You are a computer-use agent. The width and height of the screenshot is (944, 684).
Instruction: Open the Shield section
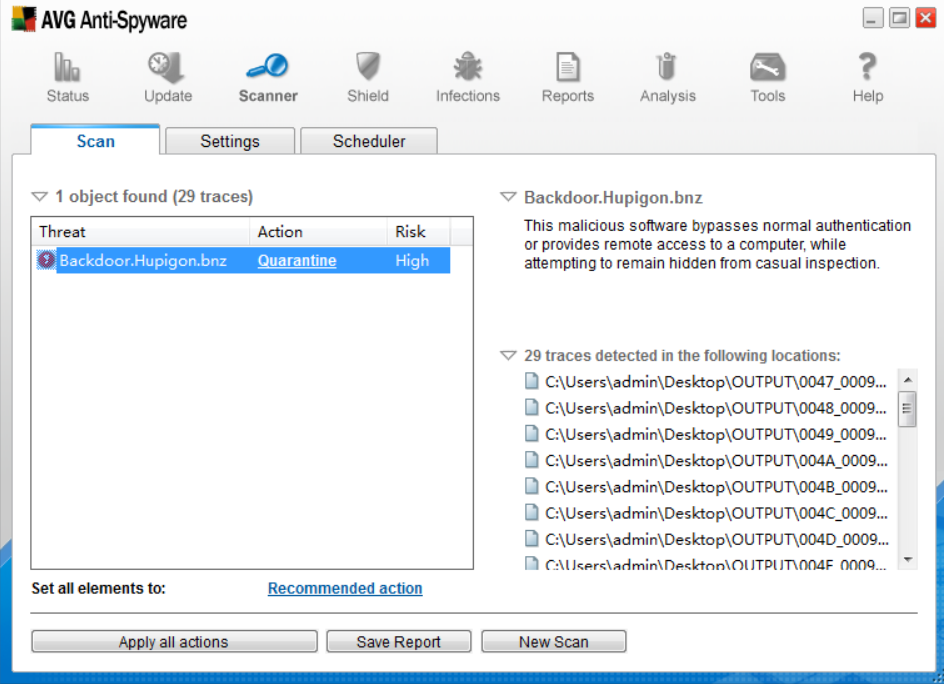tap(368, 77)
